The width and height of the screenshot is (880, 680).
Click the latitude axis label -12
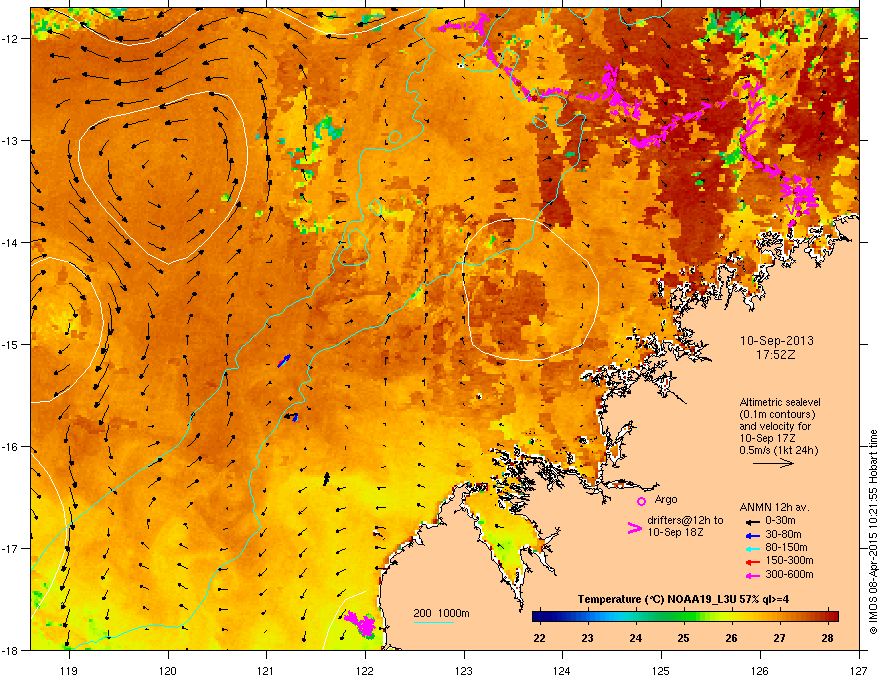click(x=10, y=39)
